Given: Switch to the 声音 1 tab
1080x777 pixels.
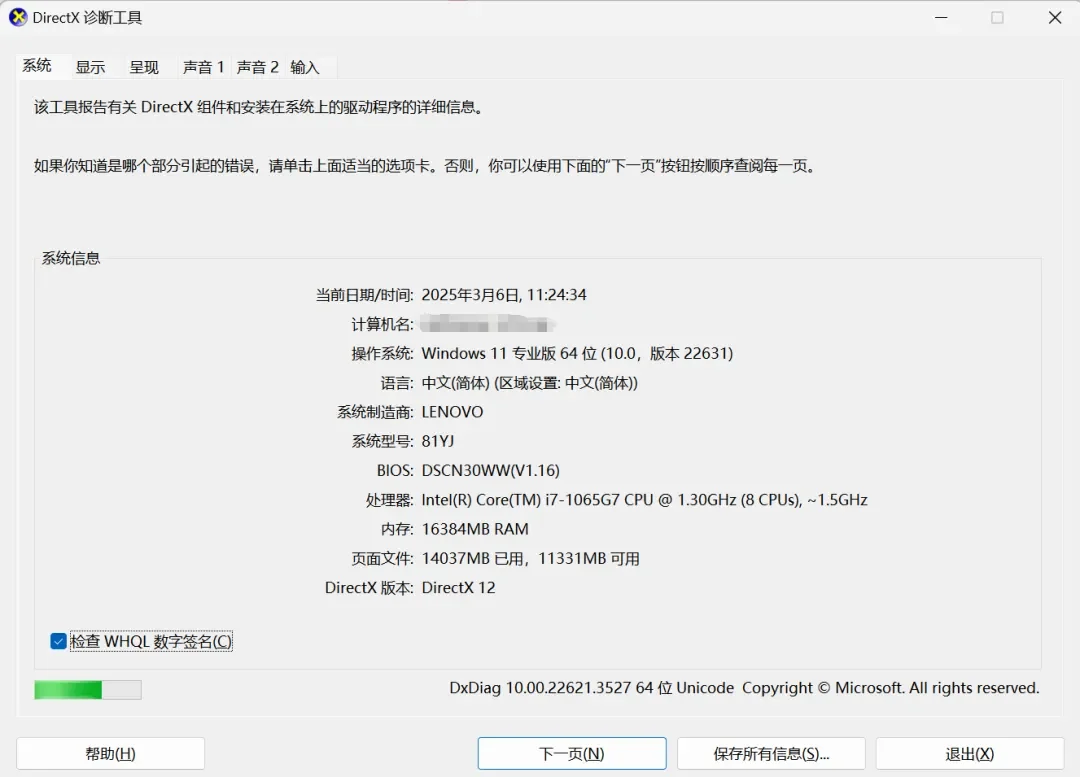Looking at the screenshot, I should [x=203, y=67].
